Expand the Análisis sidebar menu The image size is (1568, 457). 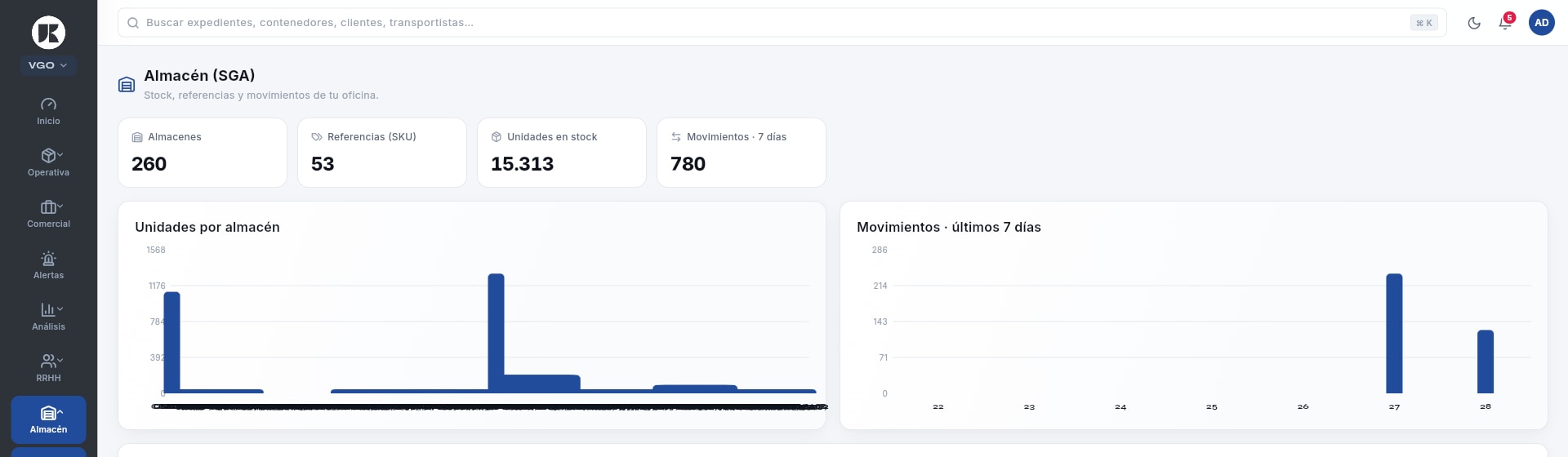[x=48, y=317]
